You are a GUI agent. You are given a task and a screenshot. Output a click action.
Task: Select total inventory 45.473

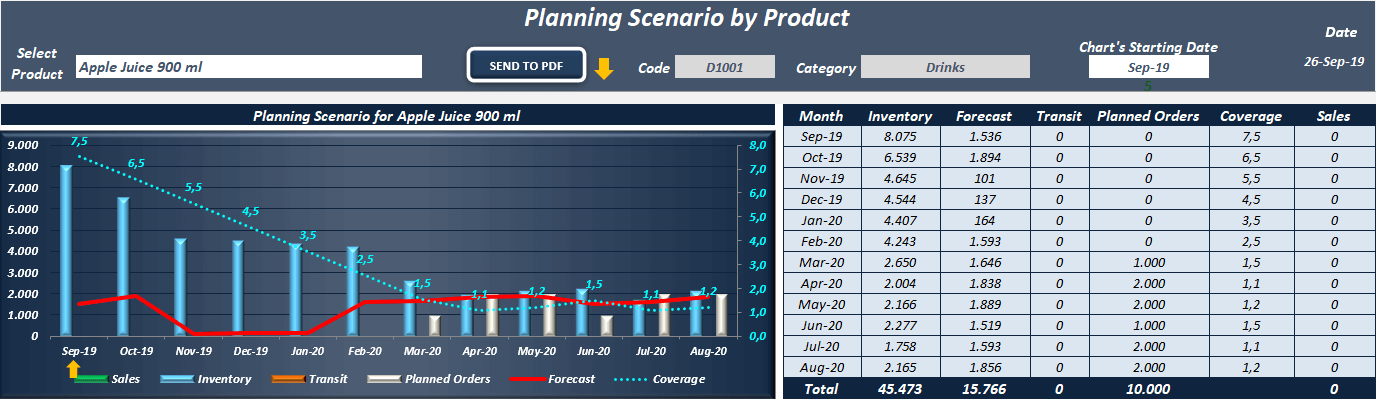click(900, 388)
